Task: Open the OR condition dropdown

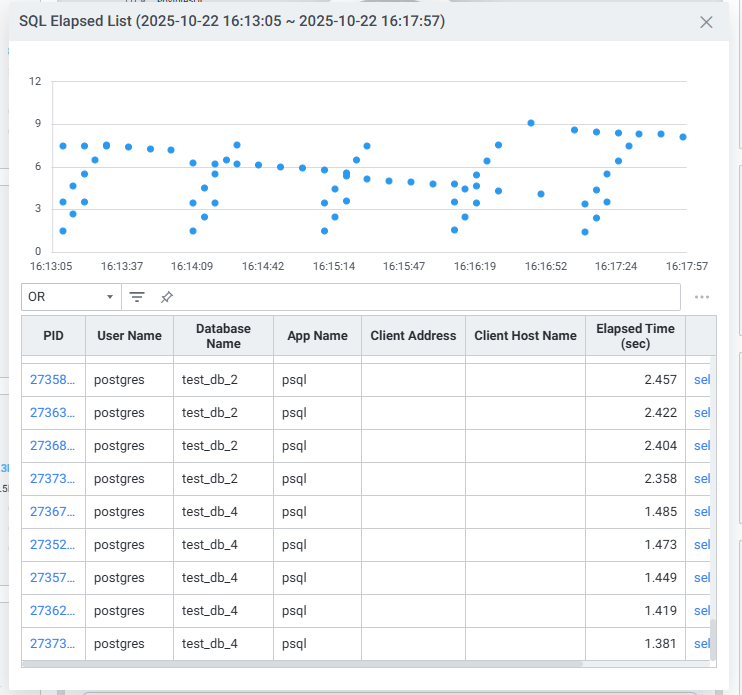Action: (x=70, y=297)
